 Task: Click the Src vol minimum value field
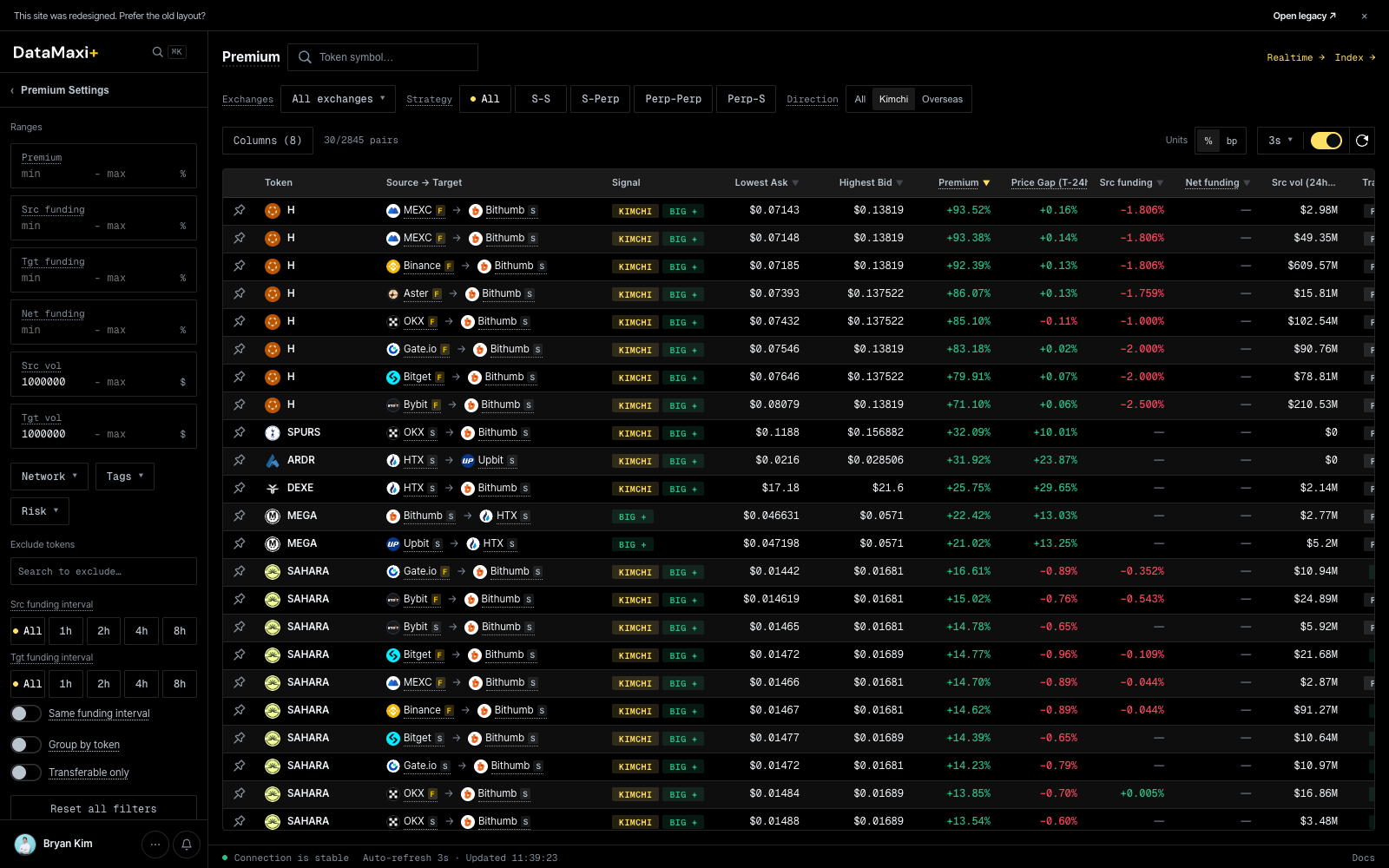54,382
